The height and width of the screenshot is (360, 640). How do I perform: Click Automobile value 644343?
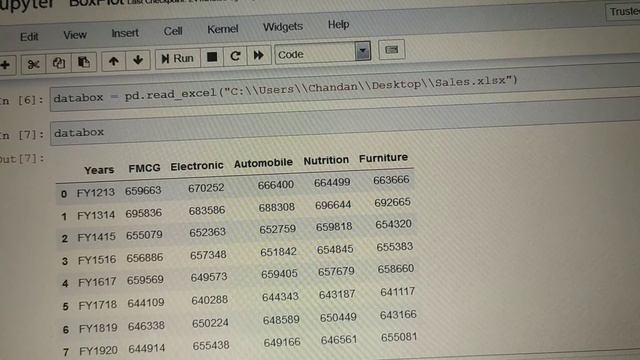280,297
